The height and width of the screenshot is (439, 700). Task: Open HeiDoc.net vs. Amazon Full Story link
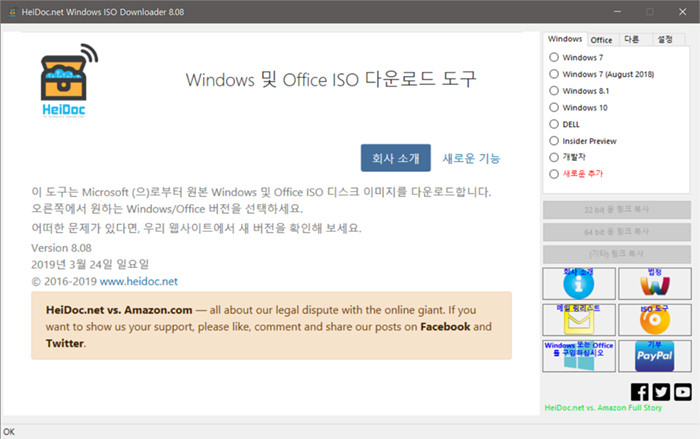(603, 408)
